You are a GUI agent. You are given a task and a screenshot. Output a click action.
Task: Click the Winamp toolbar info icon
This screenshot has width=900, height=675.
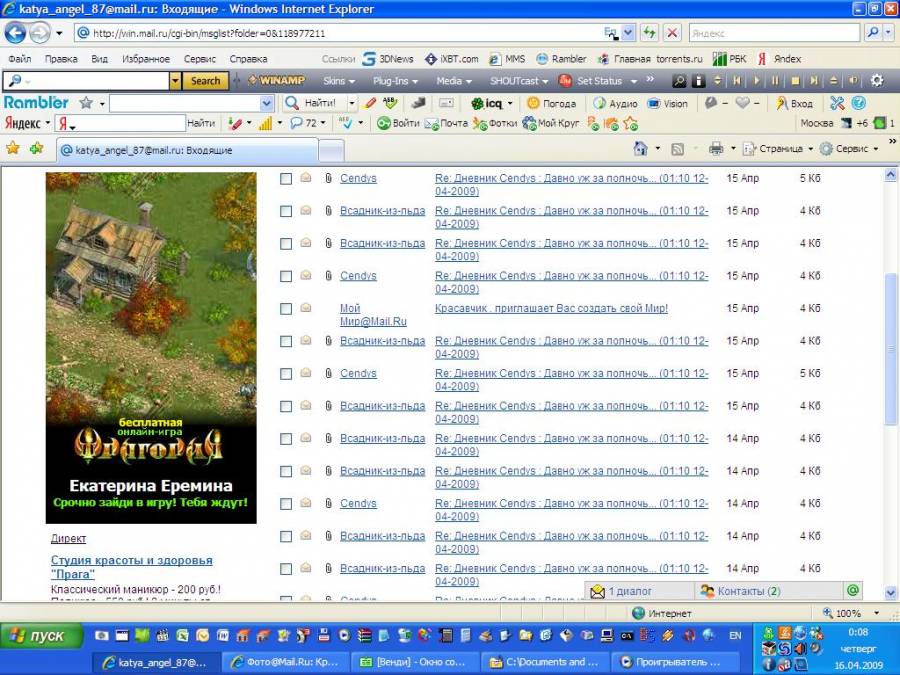tap(698, 81)
